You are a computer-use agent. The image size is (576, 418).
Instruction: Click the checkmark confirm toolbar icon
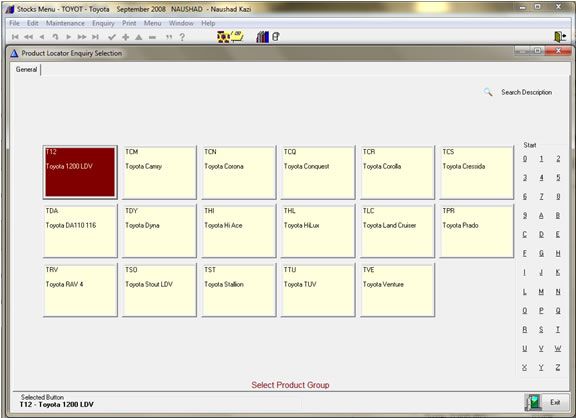112,37
